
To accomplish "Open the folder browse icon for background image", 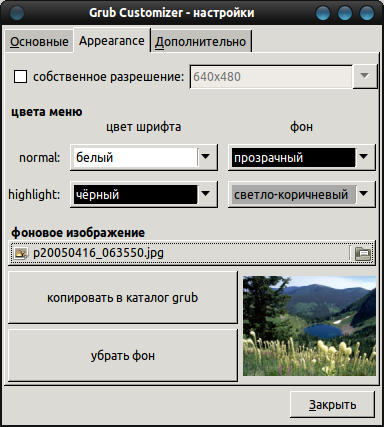I will pos(363,253).
